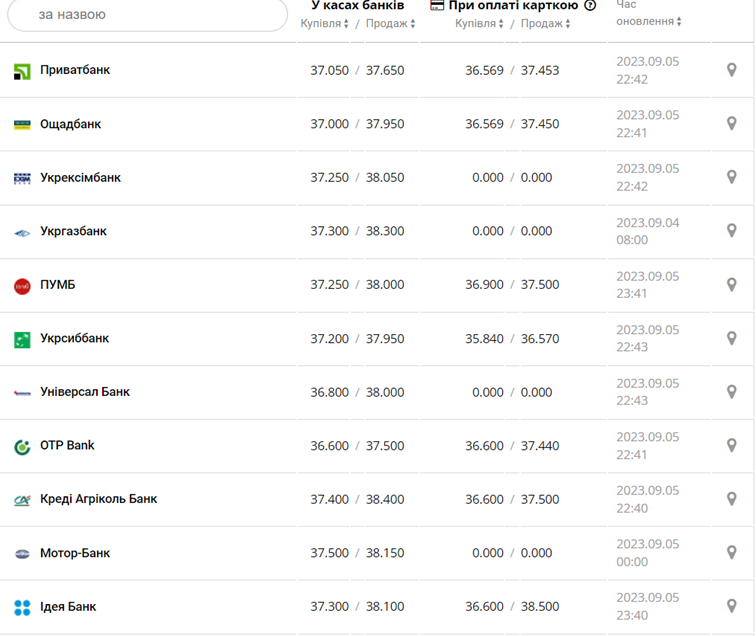Click the ПУМБ location pin icon

[x=731, y=285]
